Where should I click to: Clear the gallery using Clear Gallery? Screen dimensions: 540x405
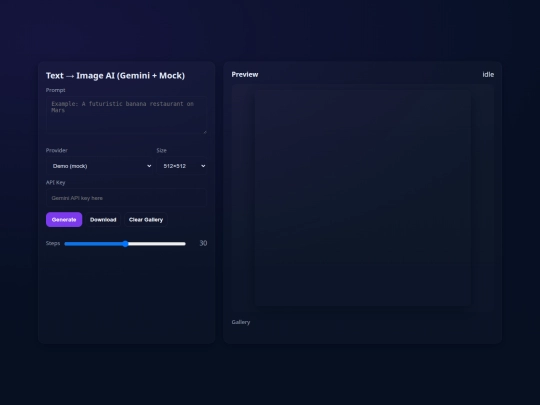click(x=146, y=220)
